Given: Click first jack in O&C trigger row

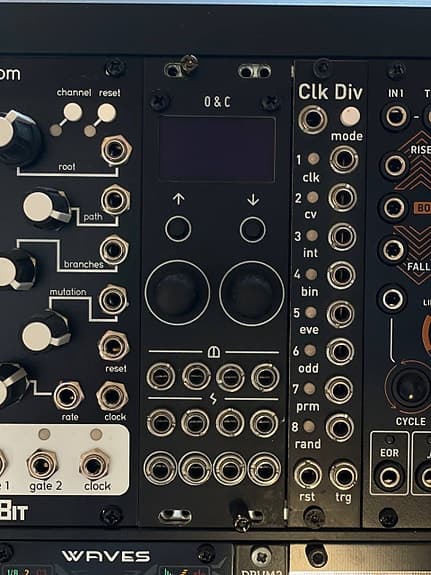Looking at the screenshot, I should click(x=161, y=377).
